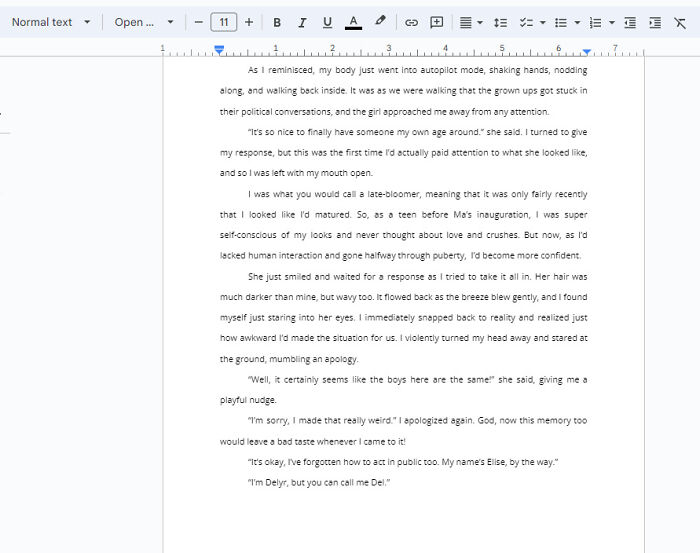Add a comment using the comment icon
The width and height of the screenshot is (700, 553).
tap(436, 22)
